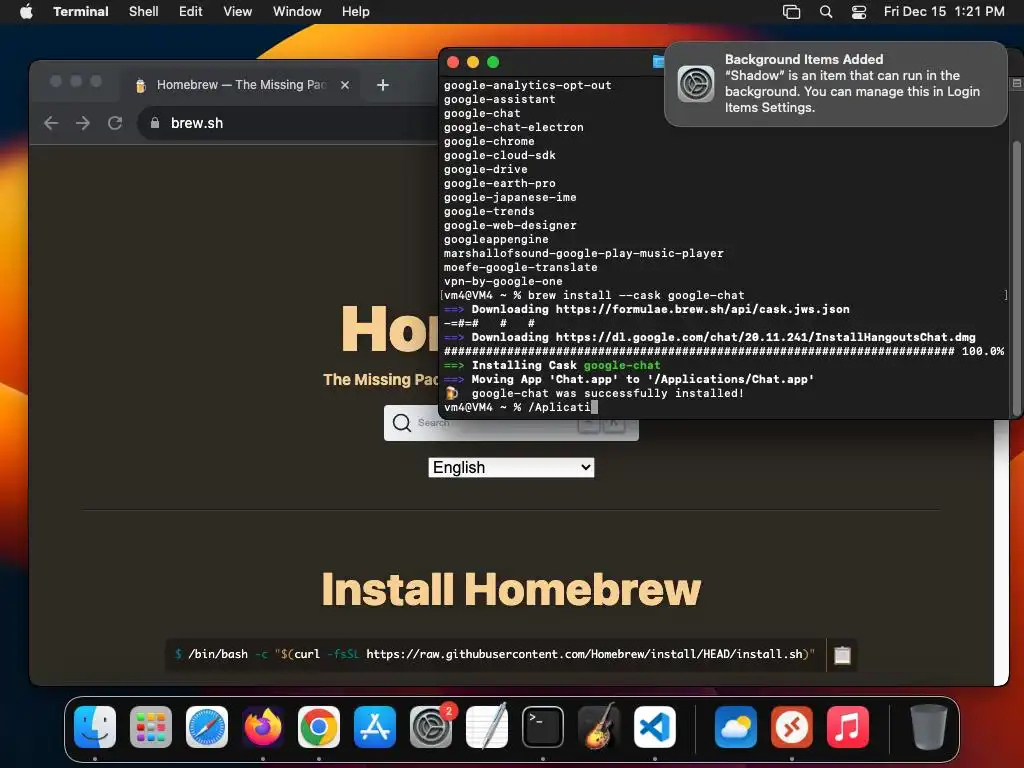This screenshot has width=1024, height=768.
Task: Click the Terminal prompt line '/Aplicati'
Action: click(520, 408)
